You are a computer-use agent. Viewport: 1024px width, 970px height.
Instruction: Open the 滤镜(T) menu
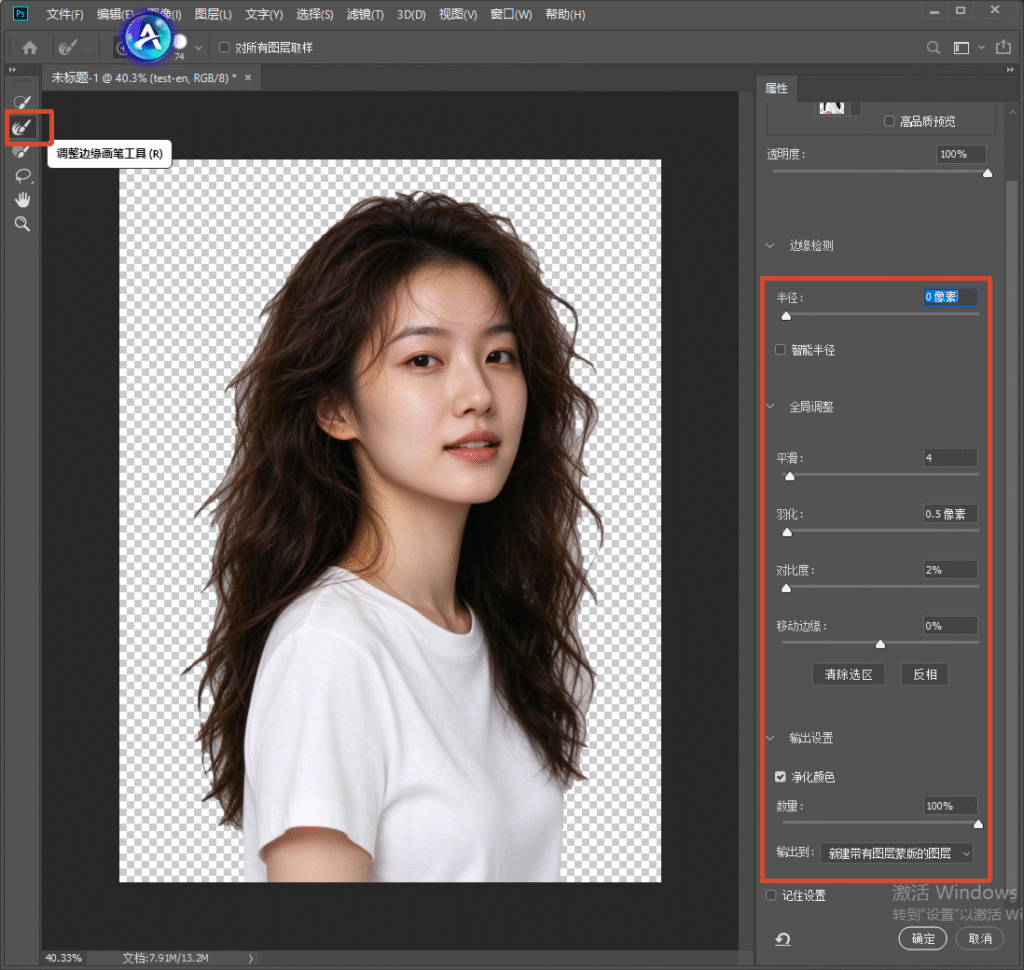coord(365,14)
